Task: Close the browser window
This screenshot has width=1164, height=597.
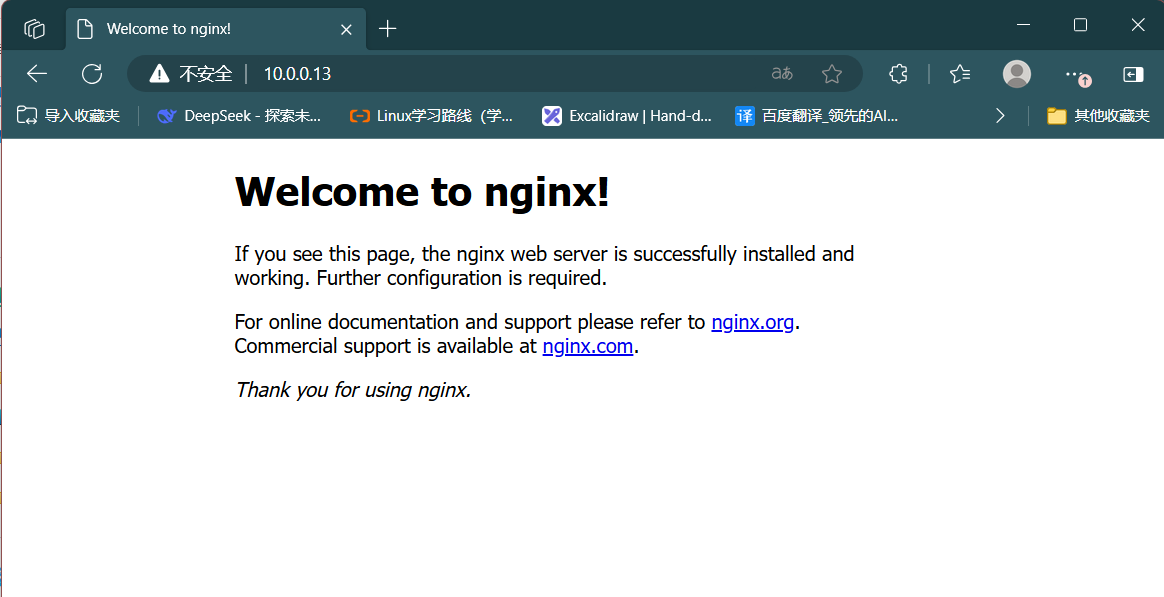Action: pyautogui.click(x=1137, y=25)
